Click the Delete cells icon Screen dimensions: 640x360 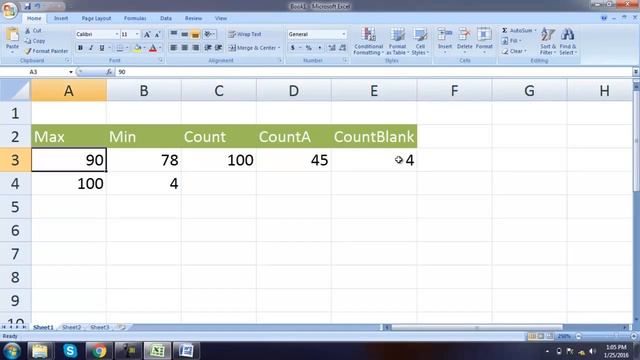coord(464,35)
